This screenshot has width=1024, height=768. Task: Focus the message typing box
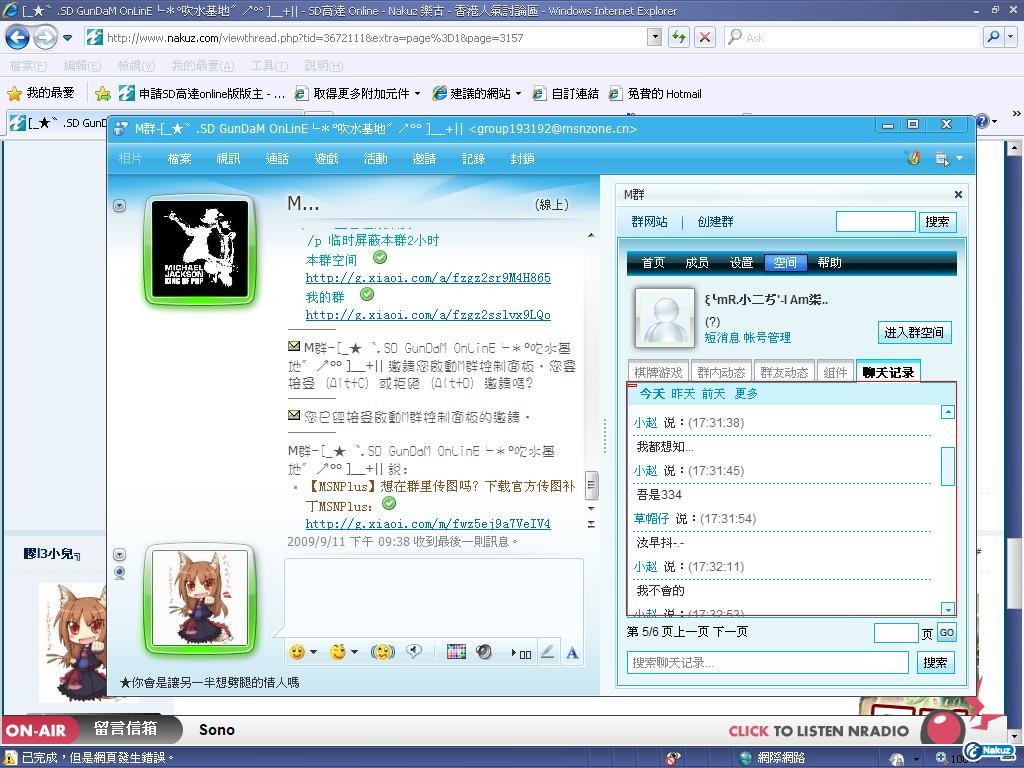pyautogui.click(x=434, y=596)
